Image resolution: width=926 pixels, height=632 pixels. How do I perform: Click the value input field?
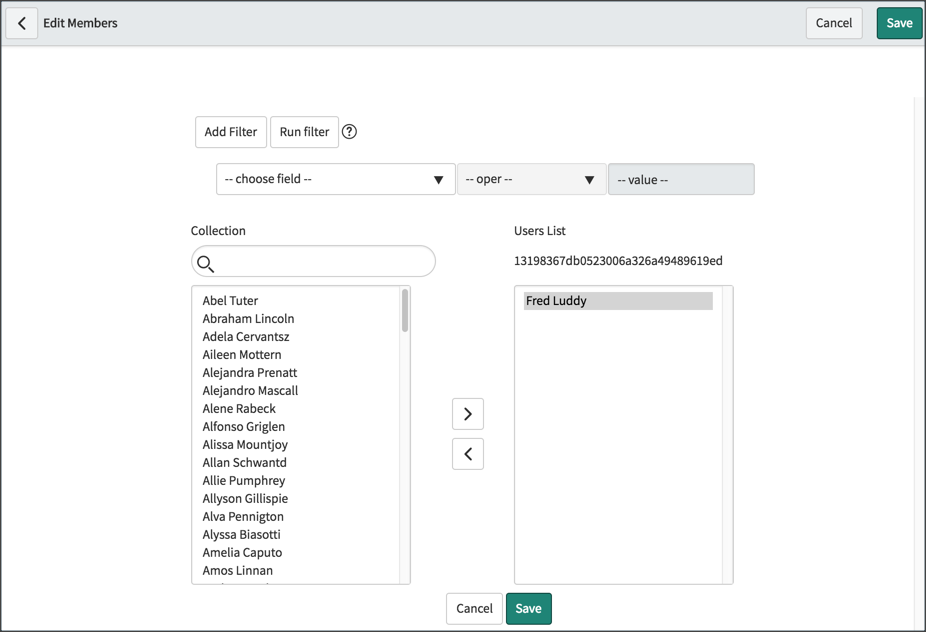click(x=681, y=179)
